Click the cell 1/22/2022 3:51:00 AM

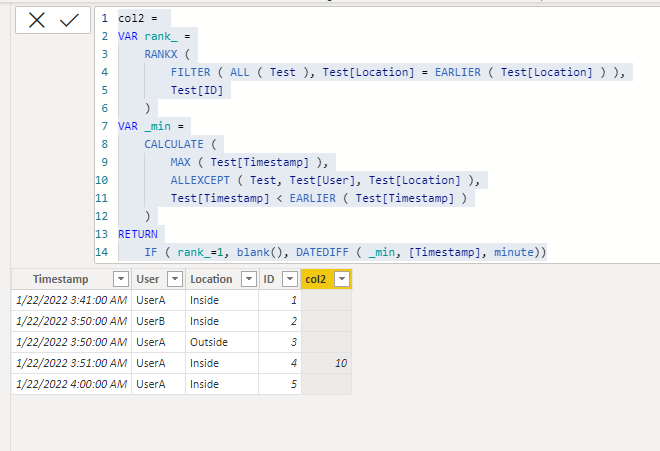72,363
